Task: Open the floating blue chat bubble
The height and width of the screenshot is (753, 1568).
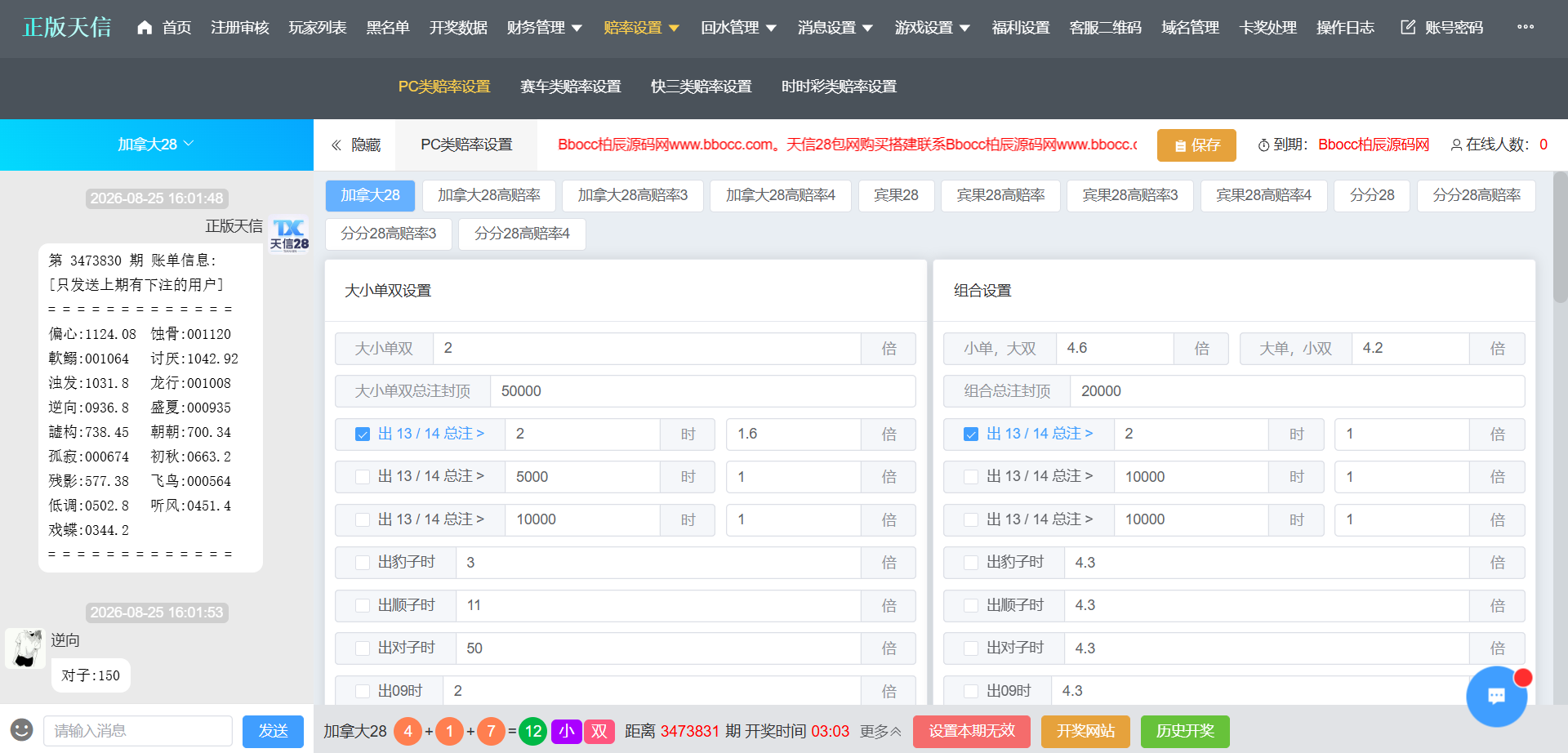Action: [x=1496, y=697]
